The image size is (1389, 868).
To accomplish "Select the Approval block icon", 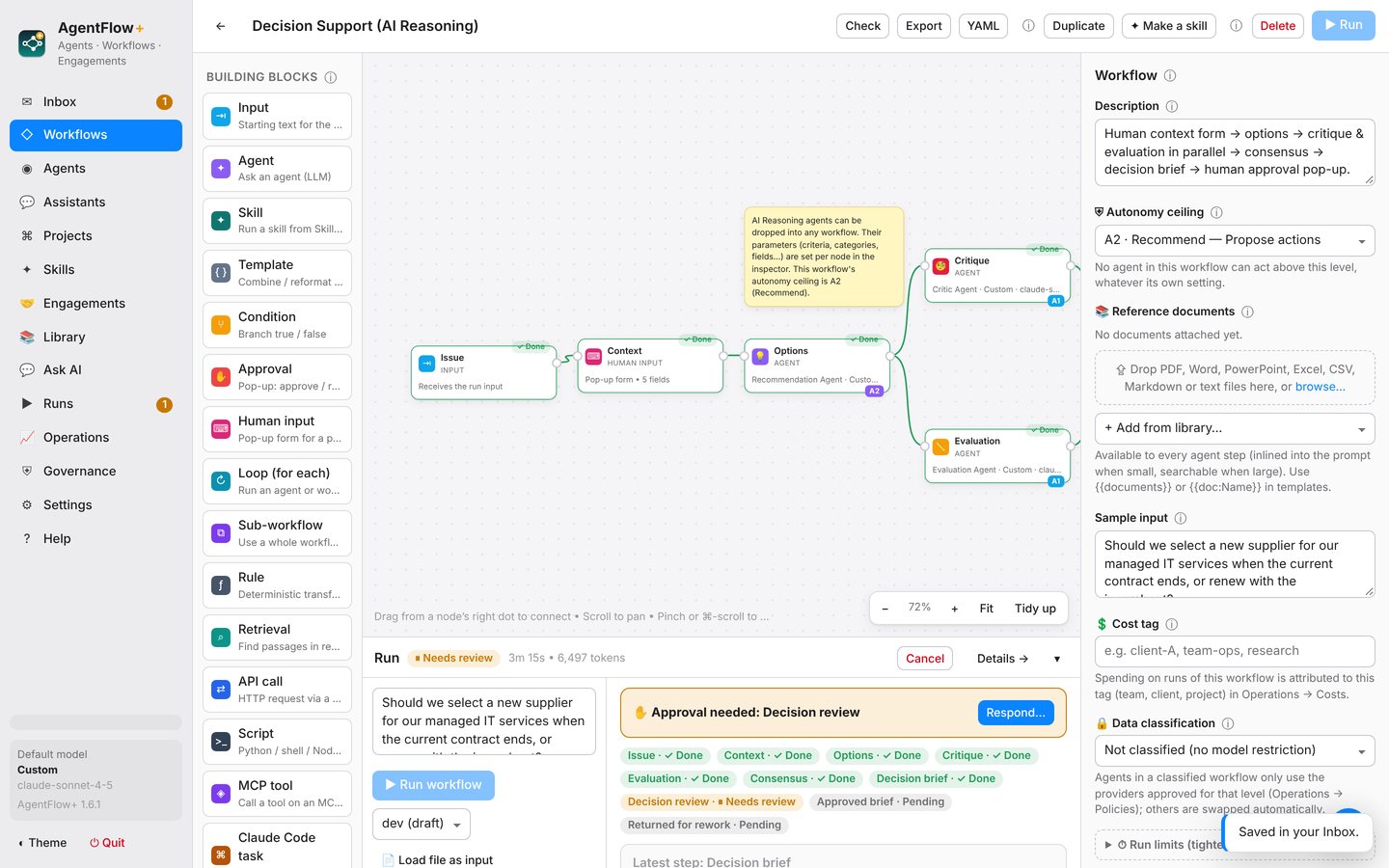I will [x=221, y=376].
